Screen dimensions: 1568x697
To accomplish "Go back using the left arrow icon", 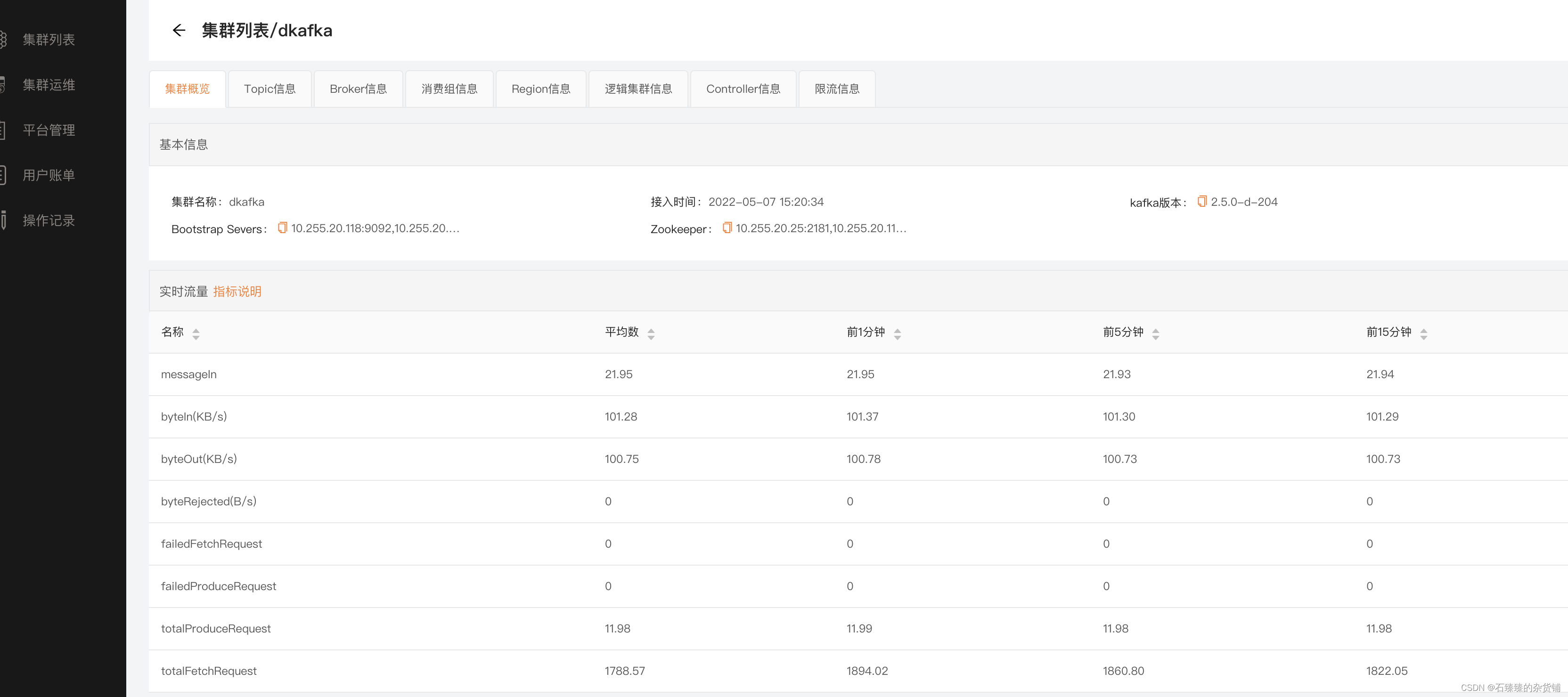I will [179, 31].
